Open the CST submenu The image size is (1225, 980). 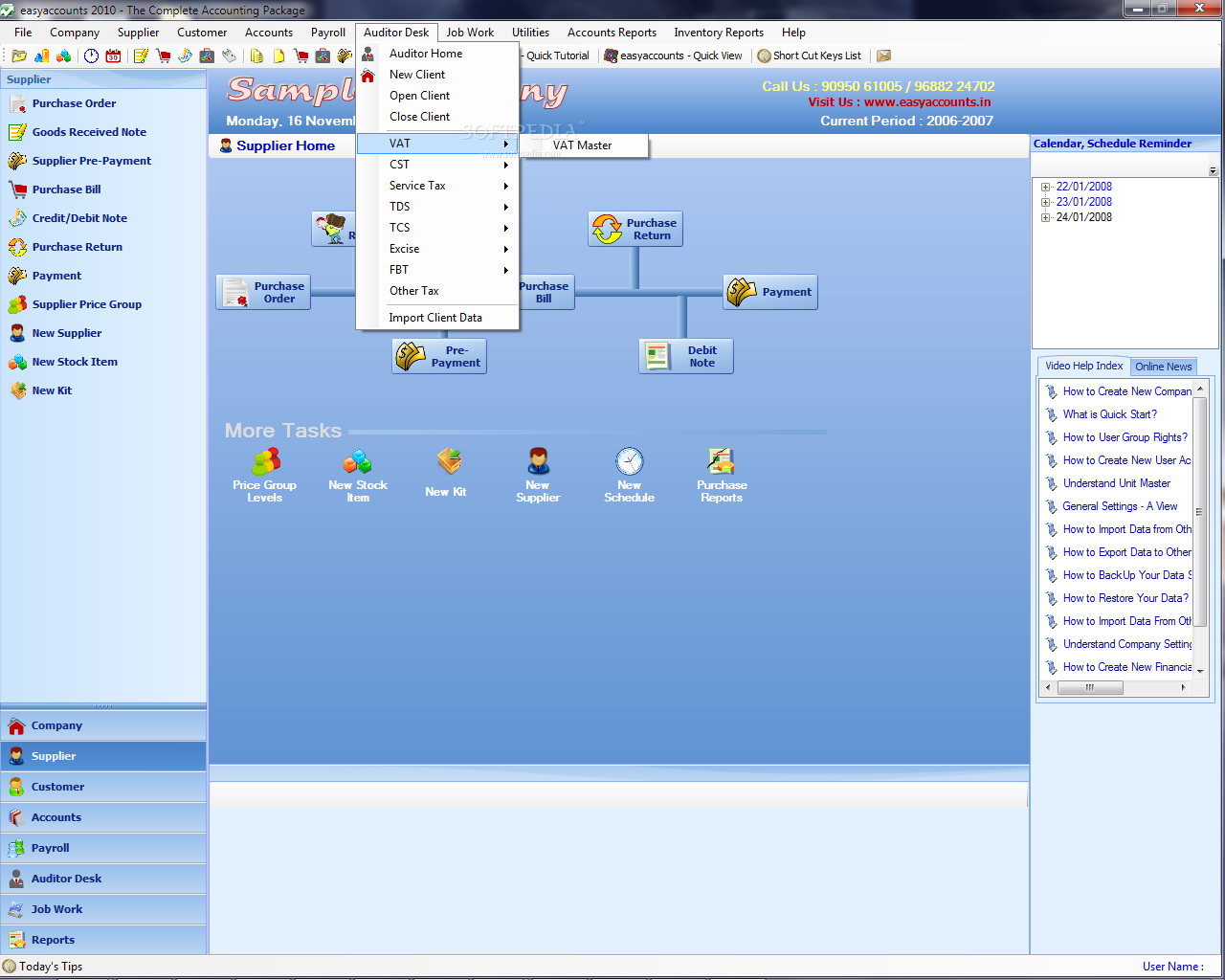[x=437, y=165]
